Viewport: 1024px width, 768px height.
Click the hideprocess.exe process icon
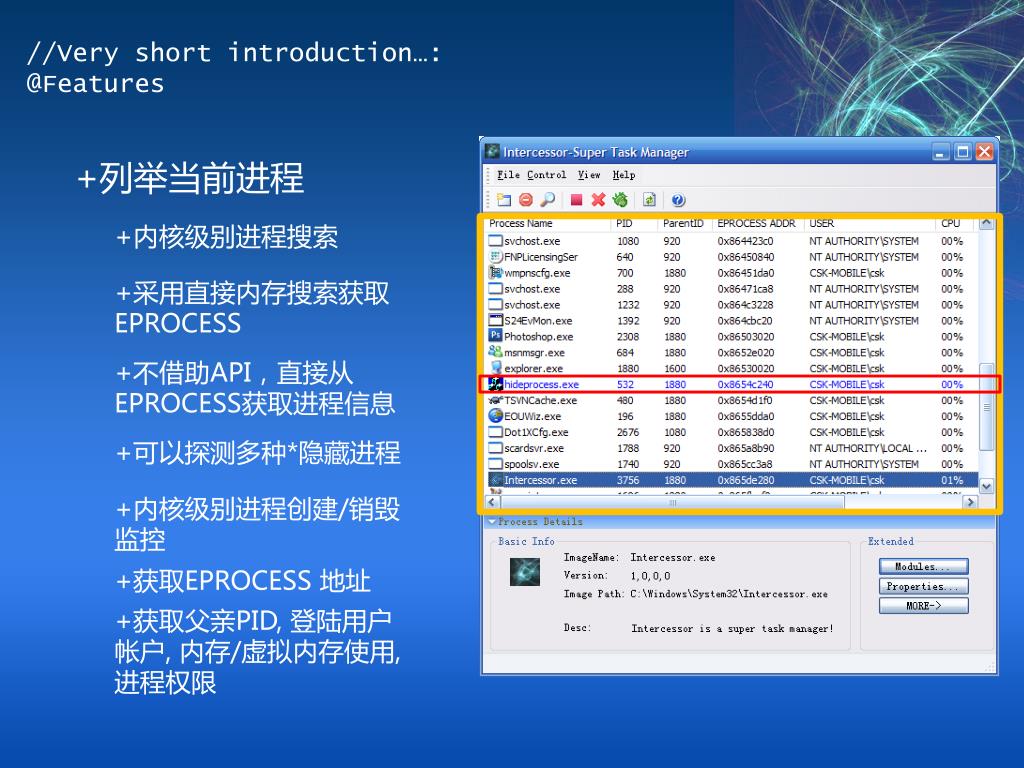[496, 384]
